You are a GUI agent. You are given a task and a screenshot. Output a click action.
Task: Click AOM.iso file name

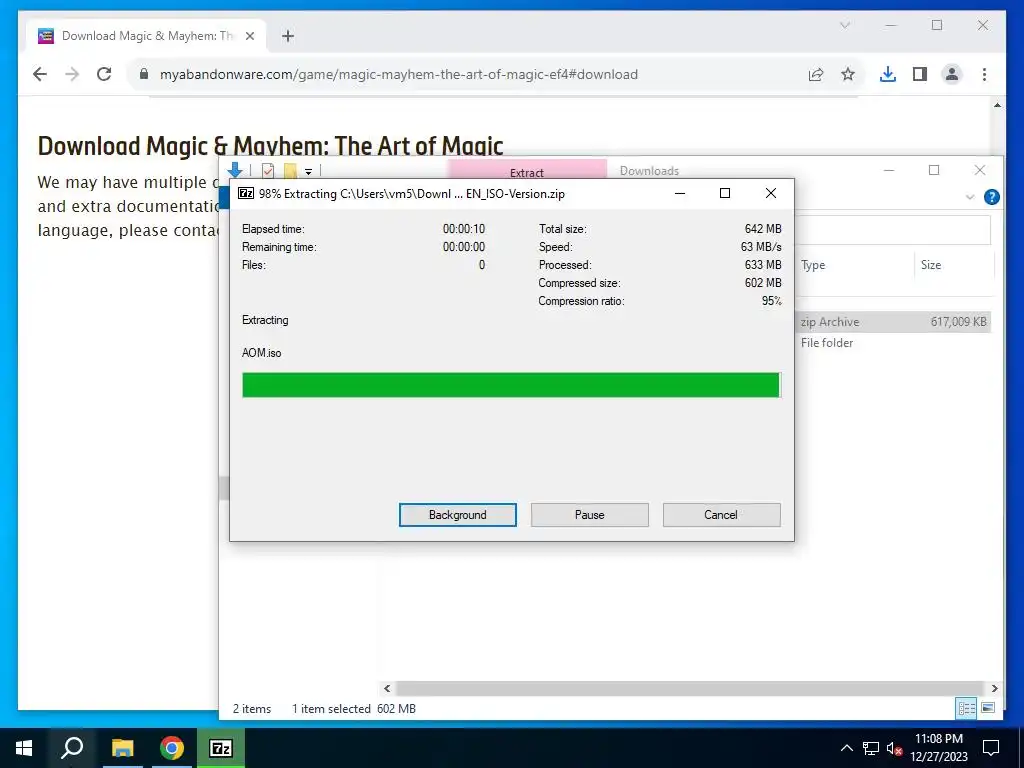pos(261,353)
